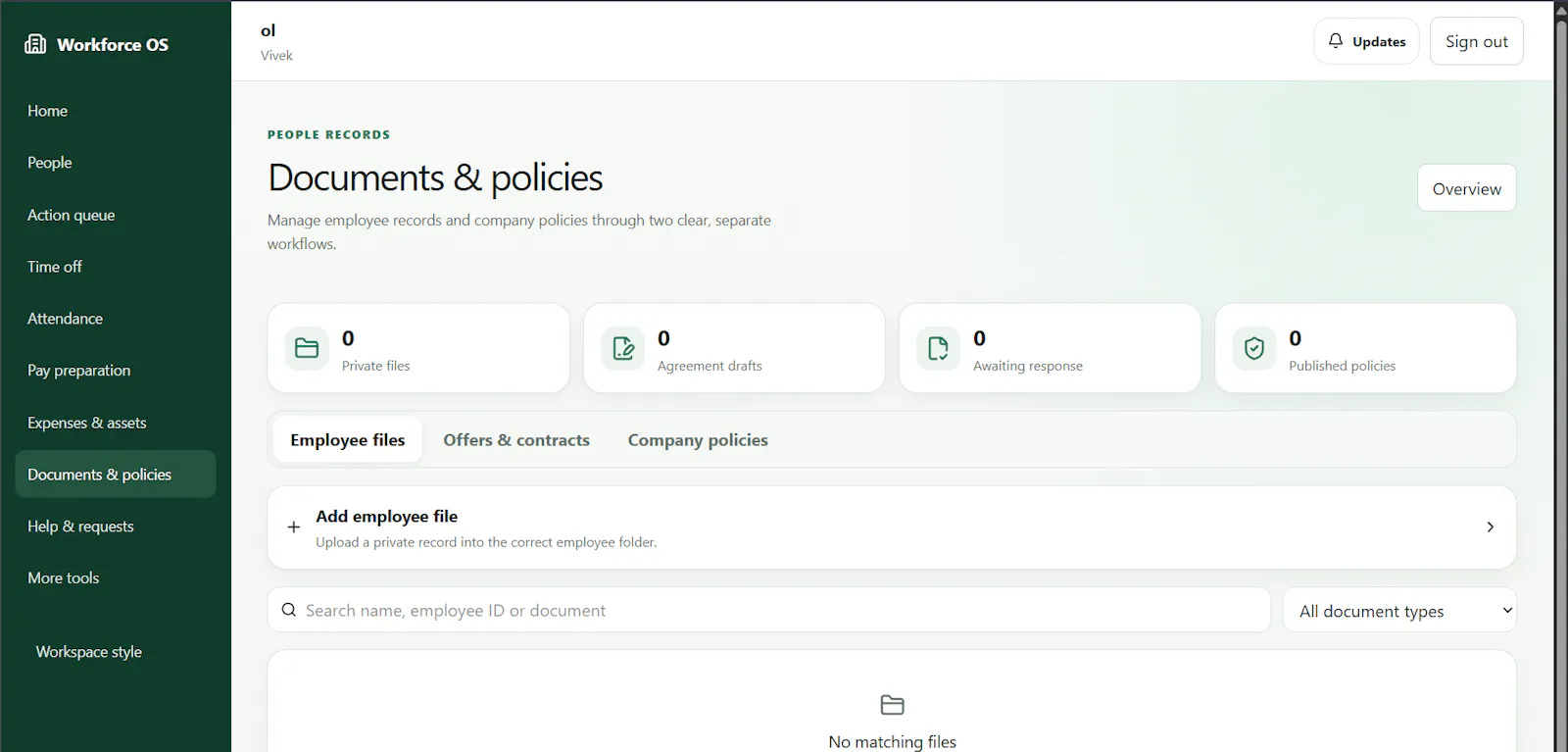
Task: Open the Company policies tab
Action: click(x=698, y=440)
